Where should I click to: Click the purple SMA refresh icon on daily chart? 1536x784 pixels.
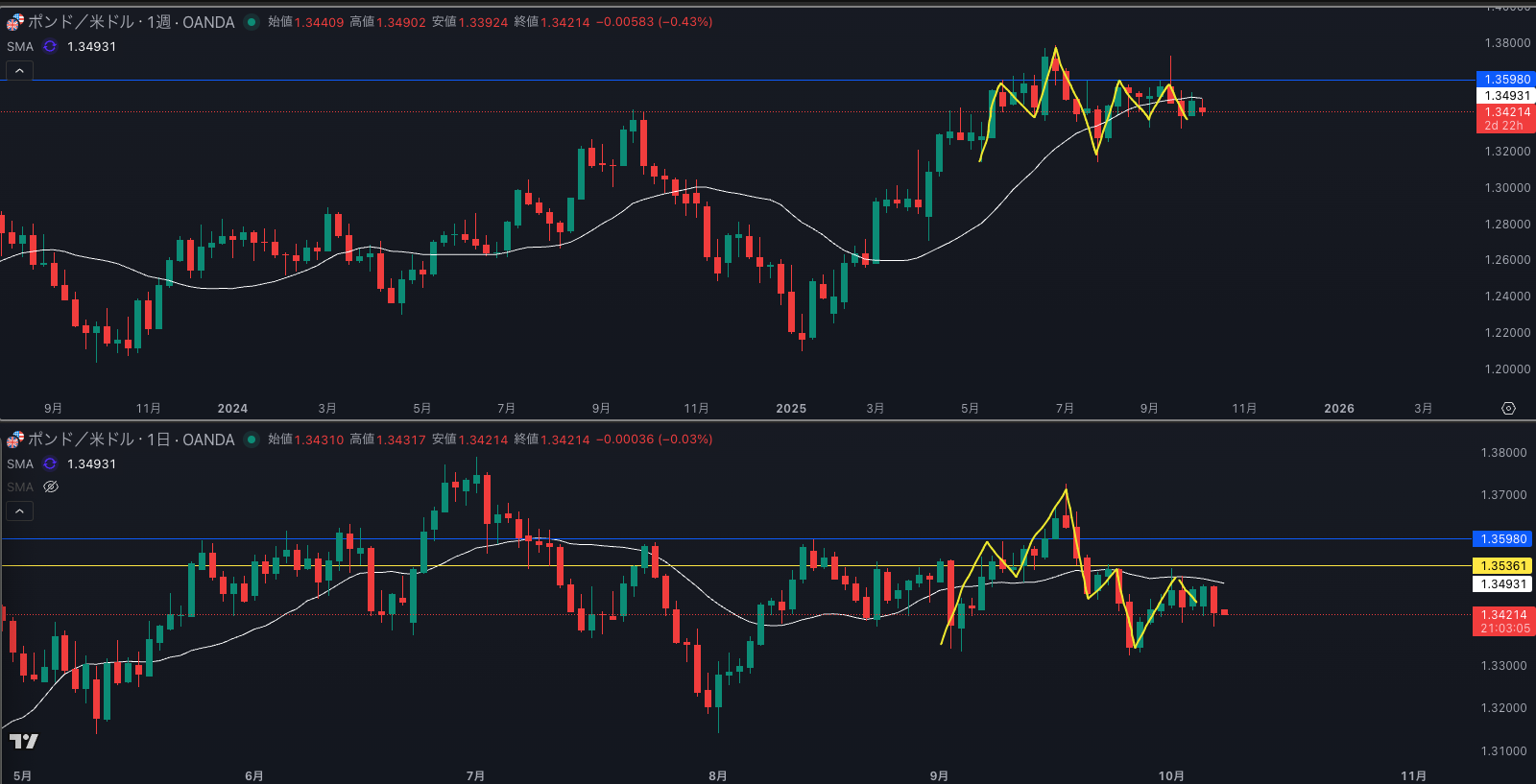point(50,463)
